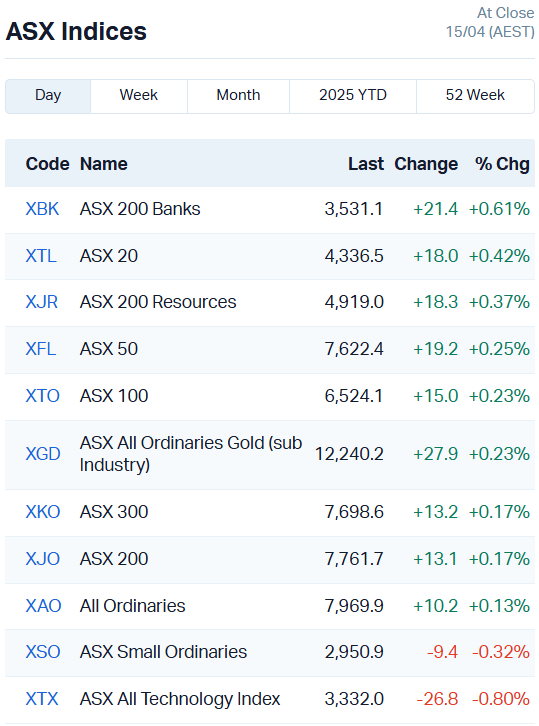The height and width of the screenshot is (726, 539).
Task: Open XJR ASX 200 Resources link
Action: [42, 302]
